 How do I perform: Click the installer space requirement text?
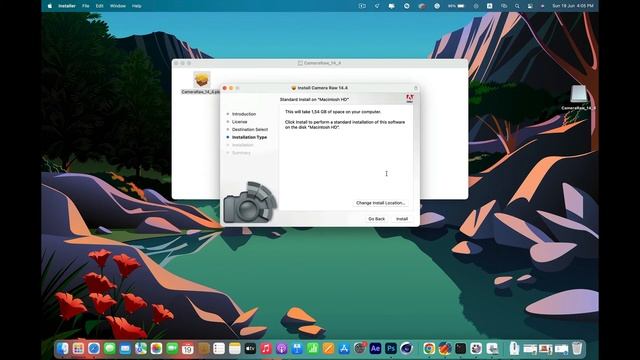(333, 111)
